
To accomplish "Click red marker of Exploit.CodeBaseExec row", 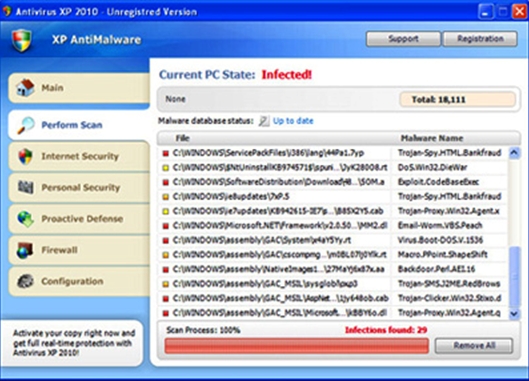I will [x=165, y=183].
